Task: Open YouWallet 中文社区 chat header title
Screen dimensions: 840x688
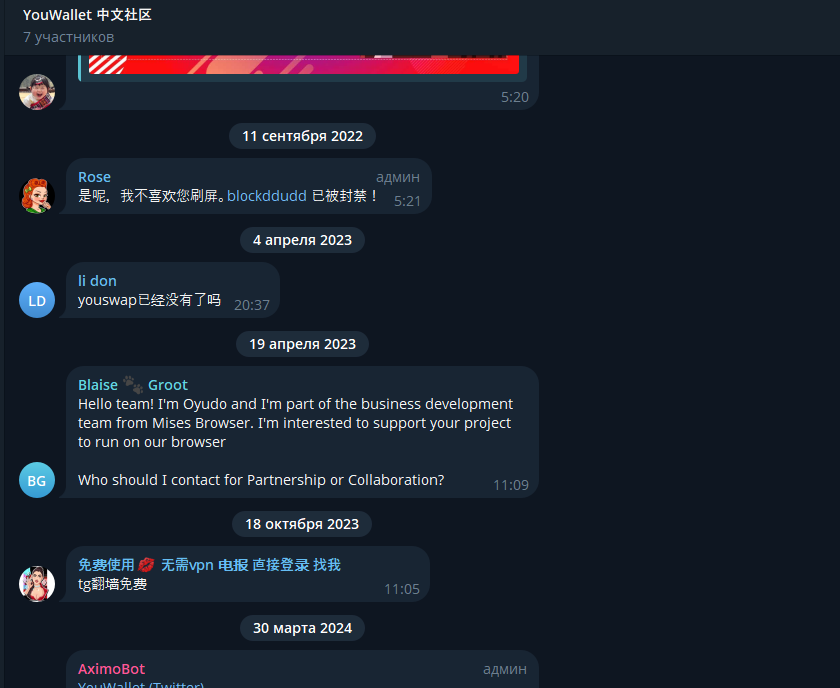Action: tap(87, 15)
